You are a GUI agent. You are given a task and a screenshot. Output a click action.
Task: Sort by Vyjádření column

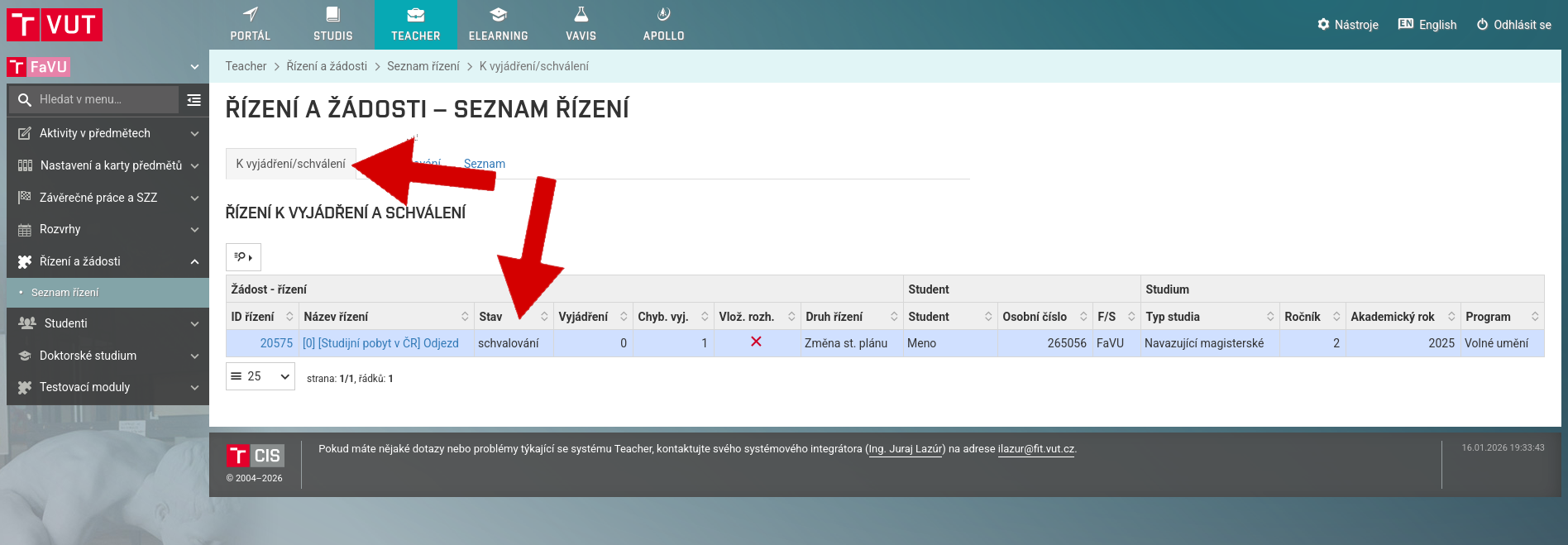click(x=593, y=317)
